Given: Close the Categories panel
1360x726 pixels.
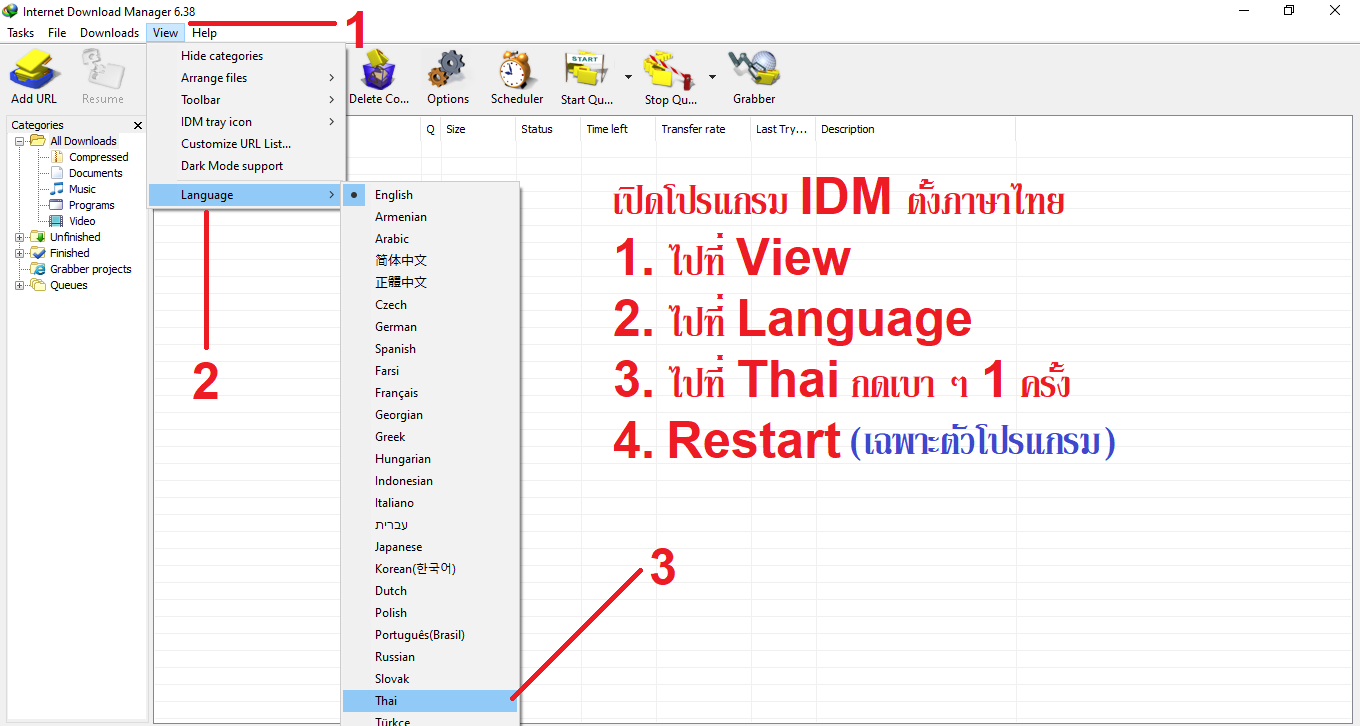Looking at the screenshot, I should (x=139, y=126).
